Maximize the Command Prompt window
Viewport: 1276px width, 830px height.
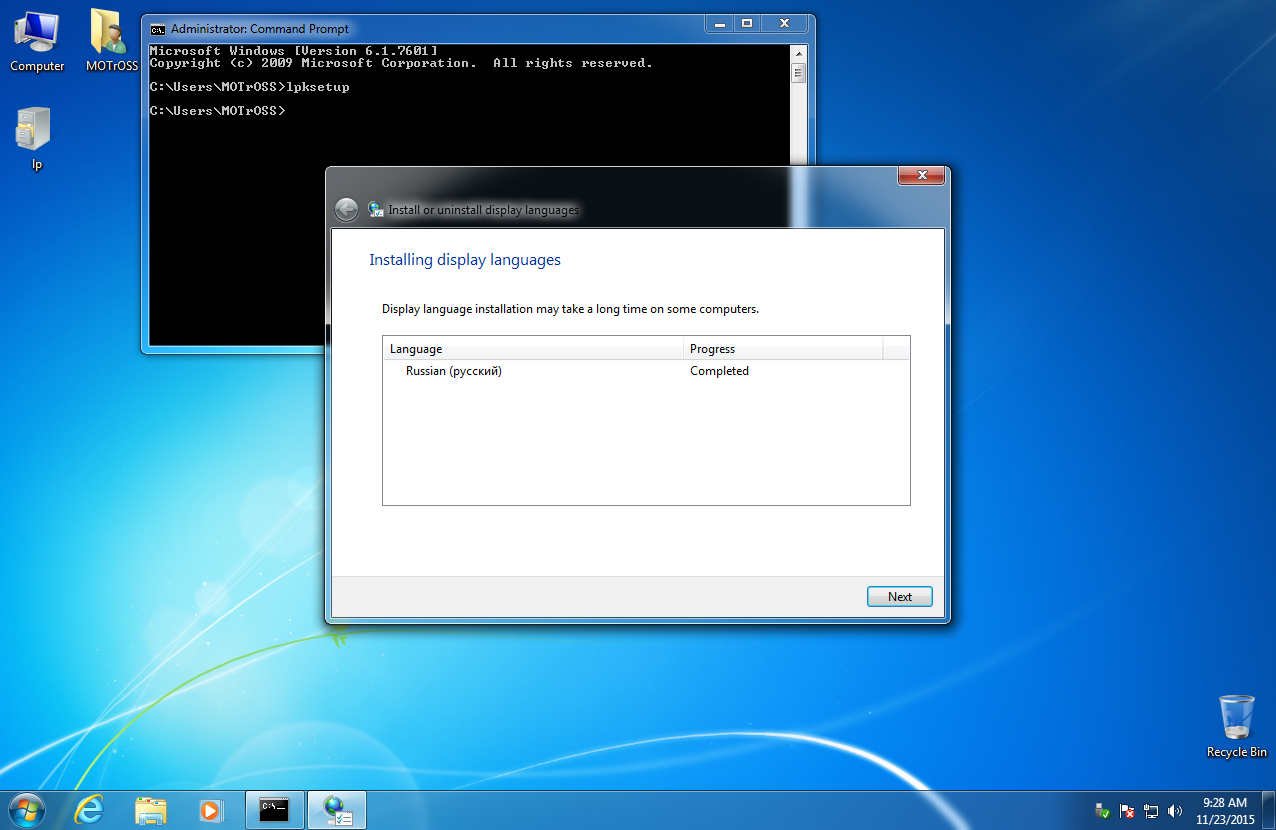tap(747, 23)
